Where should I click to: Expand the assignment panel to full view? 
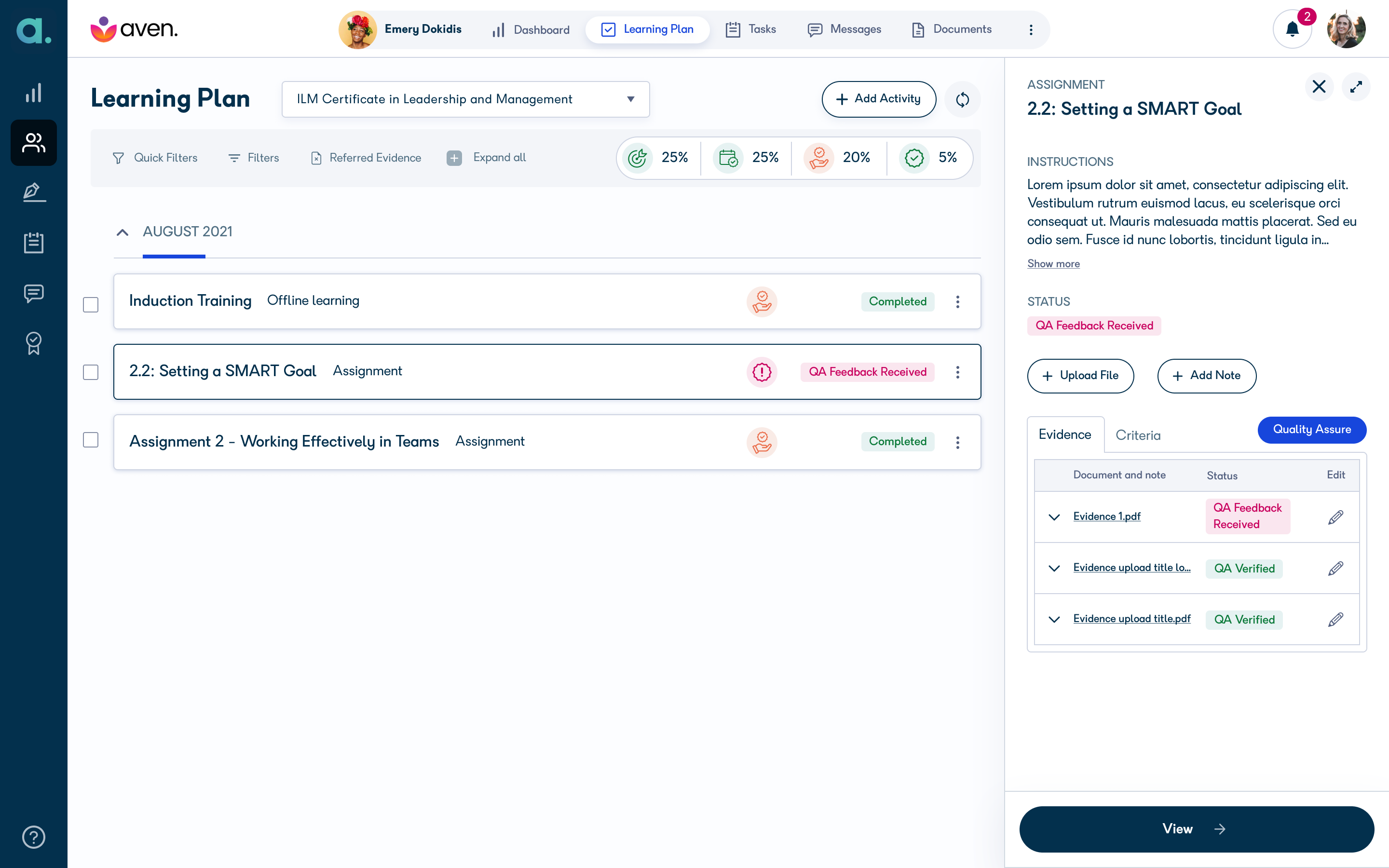point(1356,87)
